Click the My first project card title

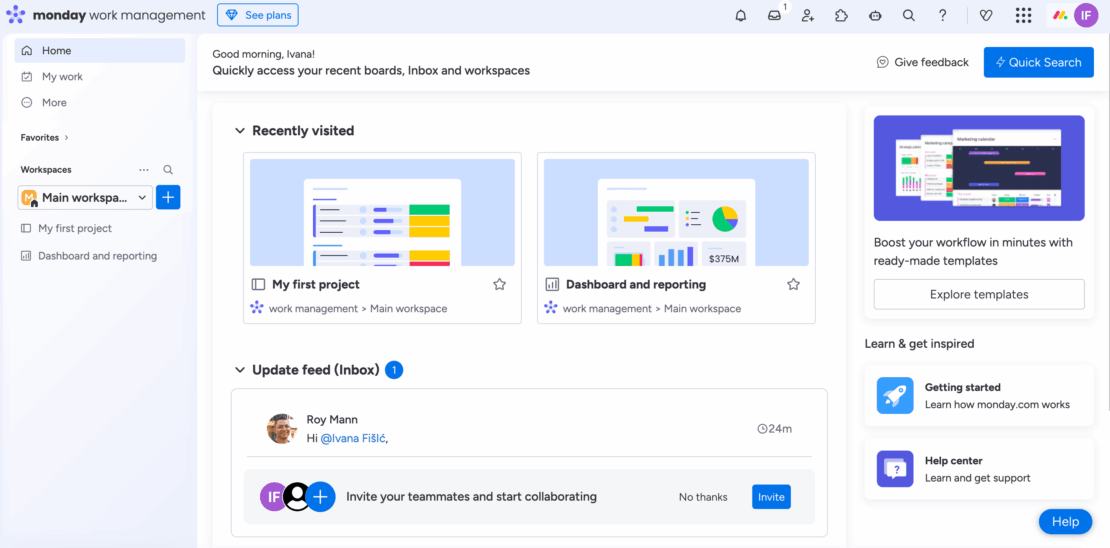pos(316,285)
